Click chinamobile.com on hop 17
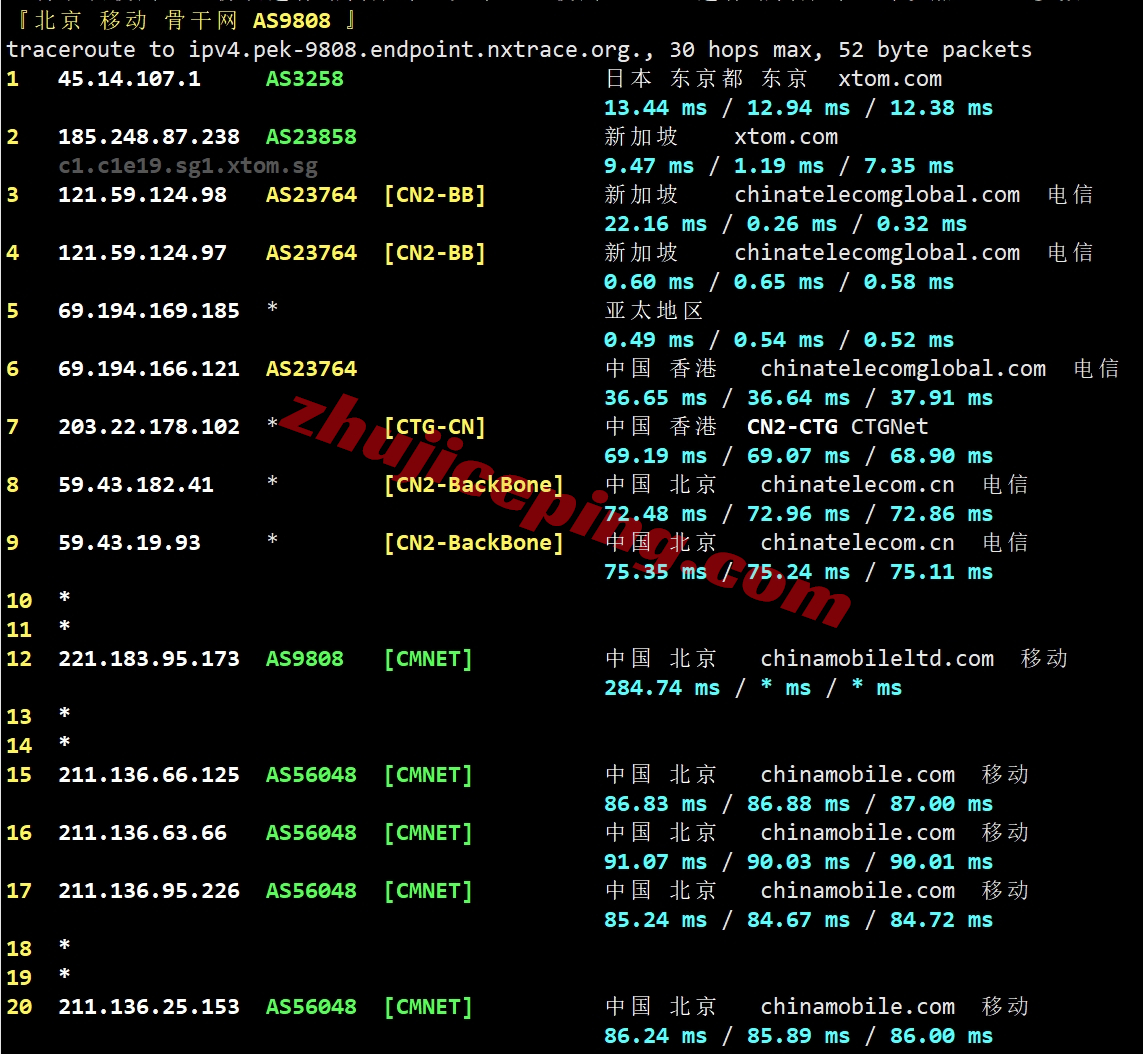The image size is (1143, 1054). tap(857, 891)
